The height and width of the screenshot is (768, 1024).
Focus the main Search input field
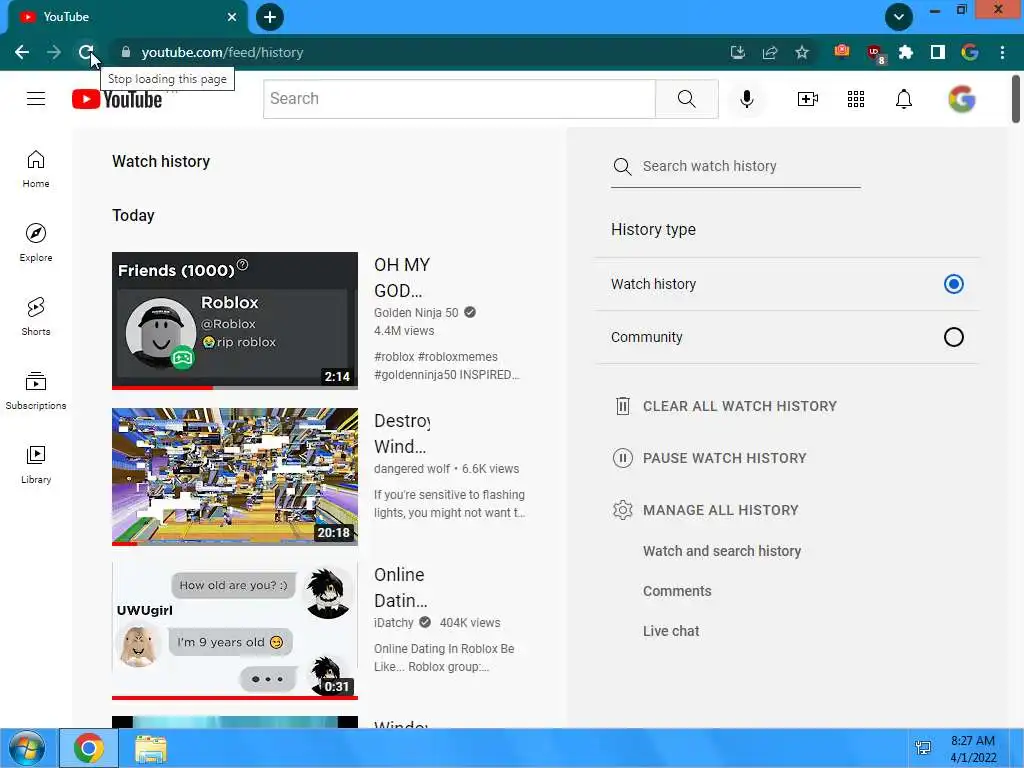coord(459,99)
